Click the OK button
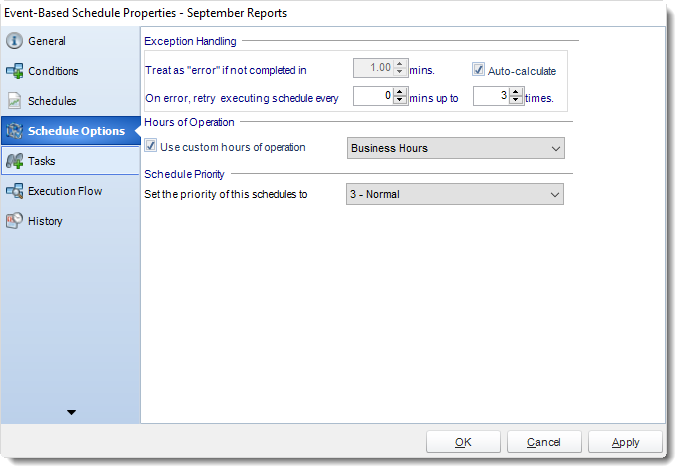682x473 pixels. [463, 442]
